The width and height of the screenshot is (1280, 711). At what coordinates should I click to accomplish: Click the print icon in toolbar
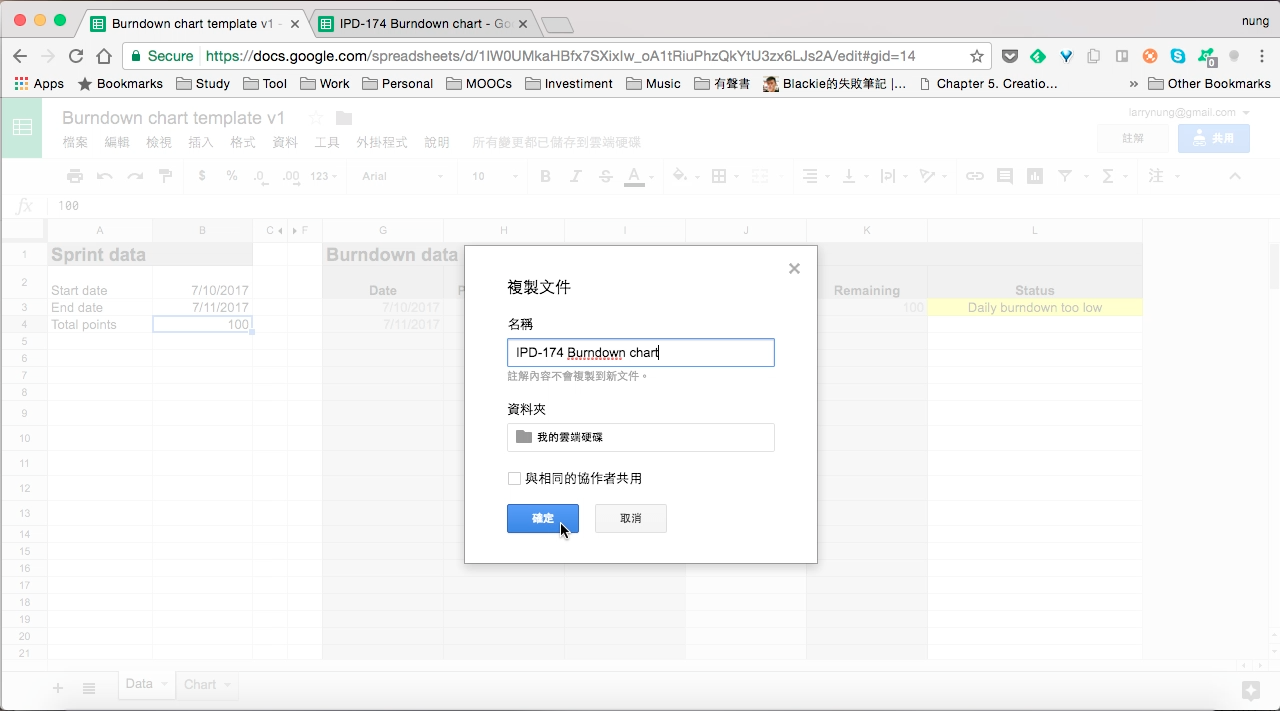(x=75, y=176)
